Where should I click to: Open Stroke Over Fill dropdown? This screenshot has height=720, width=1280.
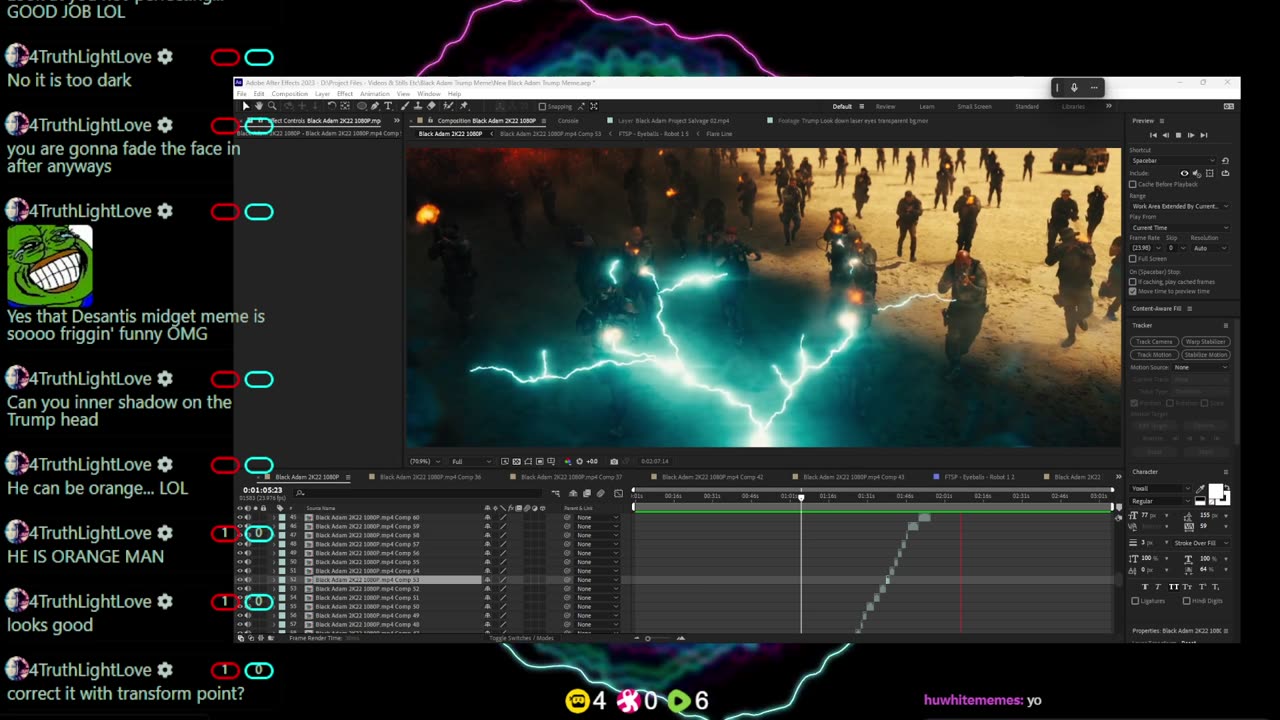click(x=1201, y=543)
